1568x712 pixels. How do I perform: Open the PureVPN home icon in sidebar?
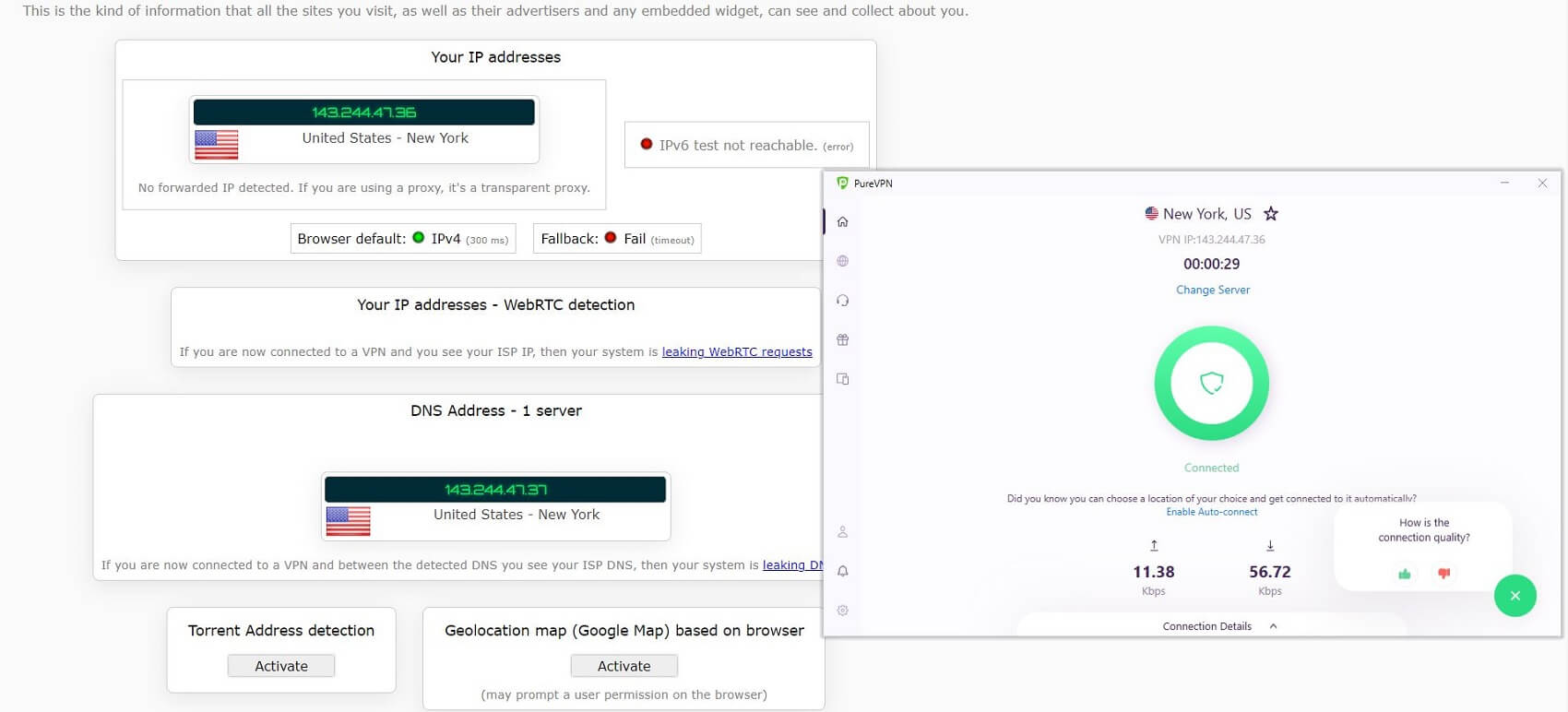(x=842, y=221)
